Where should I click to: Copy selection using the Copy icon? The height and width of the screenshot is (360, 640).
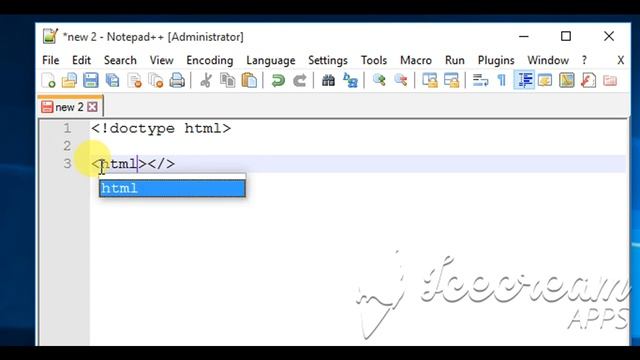pos(227,80)
